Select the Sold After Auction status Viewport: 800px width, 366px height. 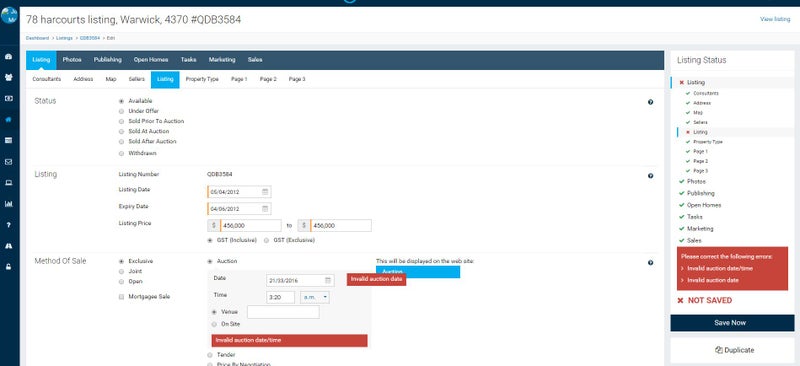point(121,141)
